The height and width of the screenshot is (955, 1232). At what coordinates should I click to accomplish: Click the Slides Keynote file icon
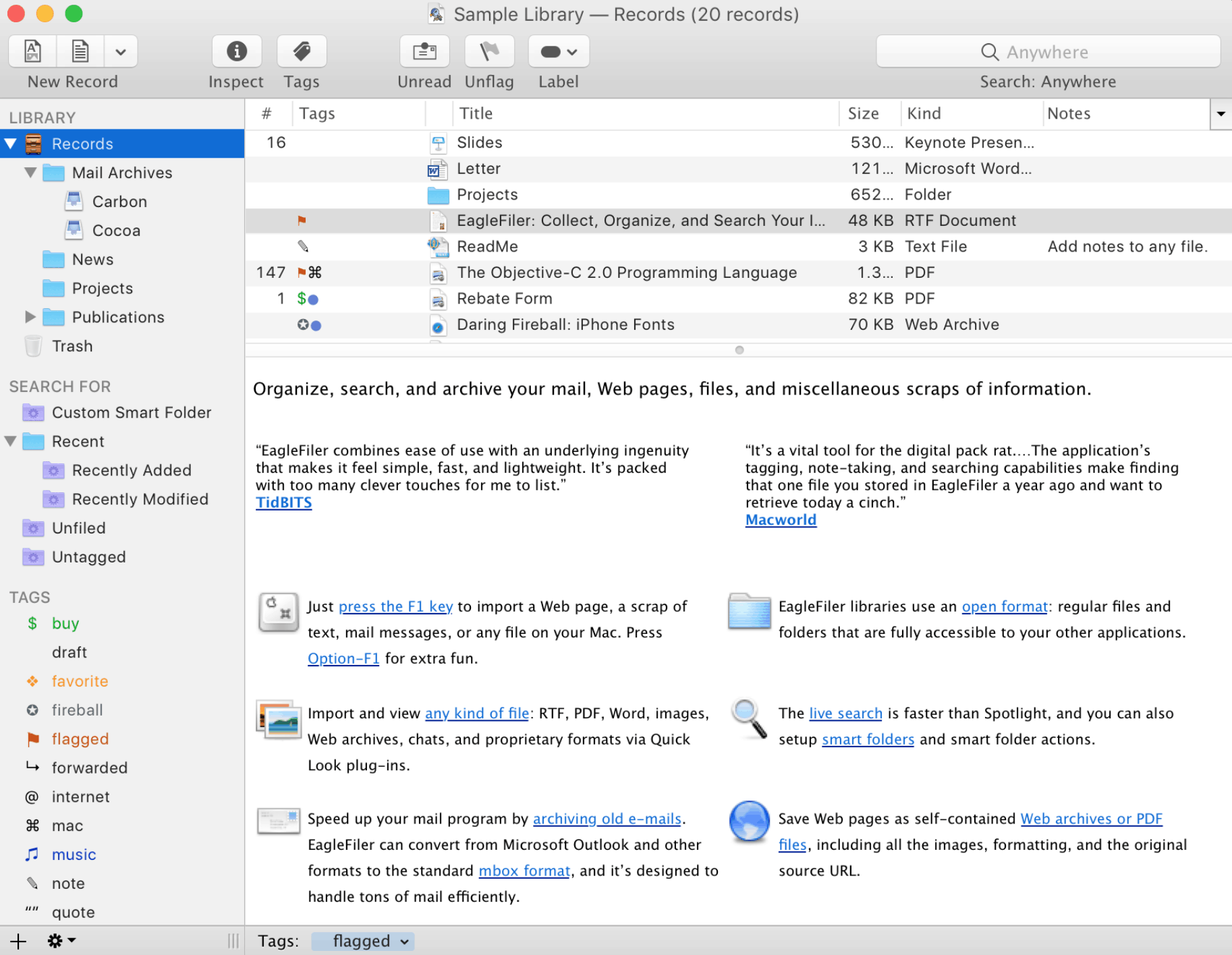pyautogui.click(x=438, y=143)
